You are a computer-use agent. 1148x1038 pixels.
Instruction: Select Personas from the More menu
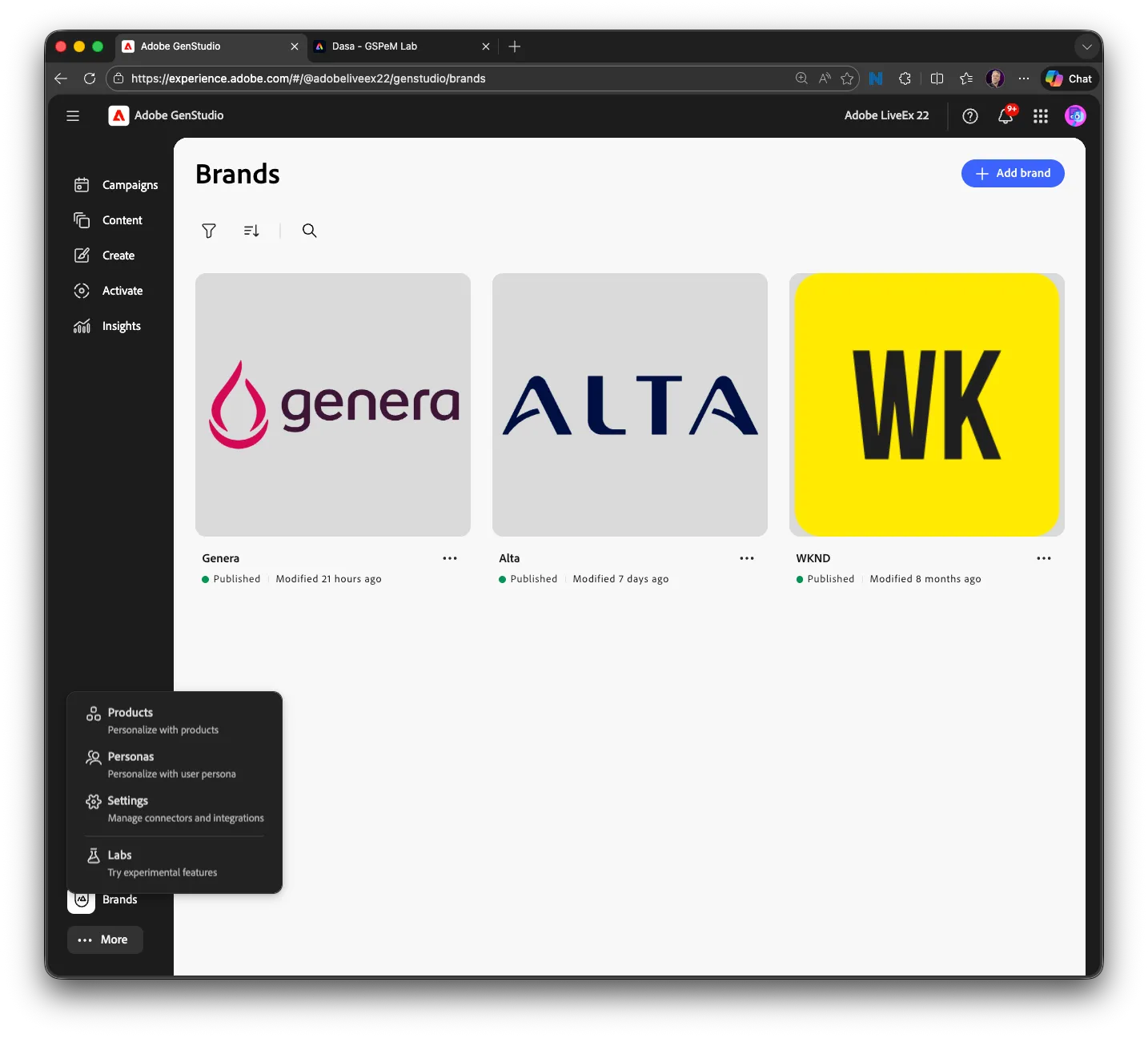175,765
